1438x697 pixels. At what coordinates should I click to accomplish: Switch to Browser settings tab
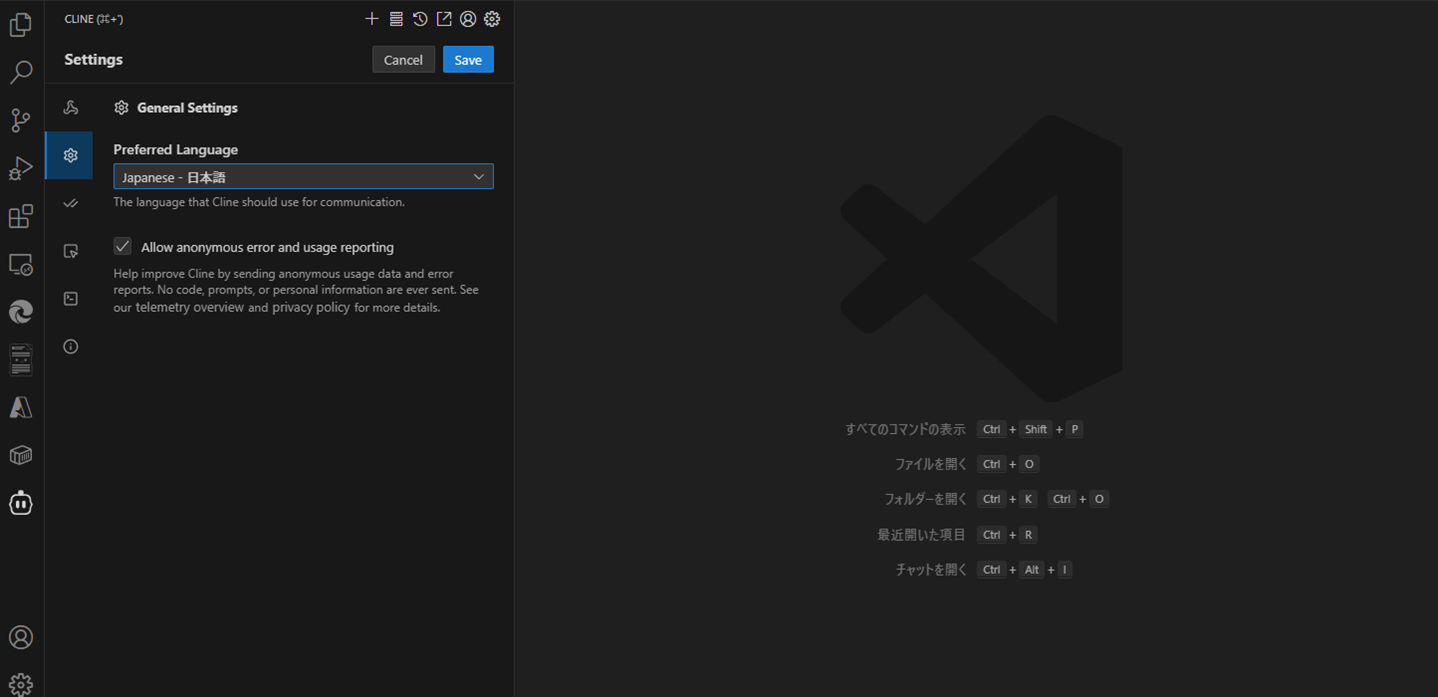[x=70, y=251]
